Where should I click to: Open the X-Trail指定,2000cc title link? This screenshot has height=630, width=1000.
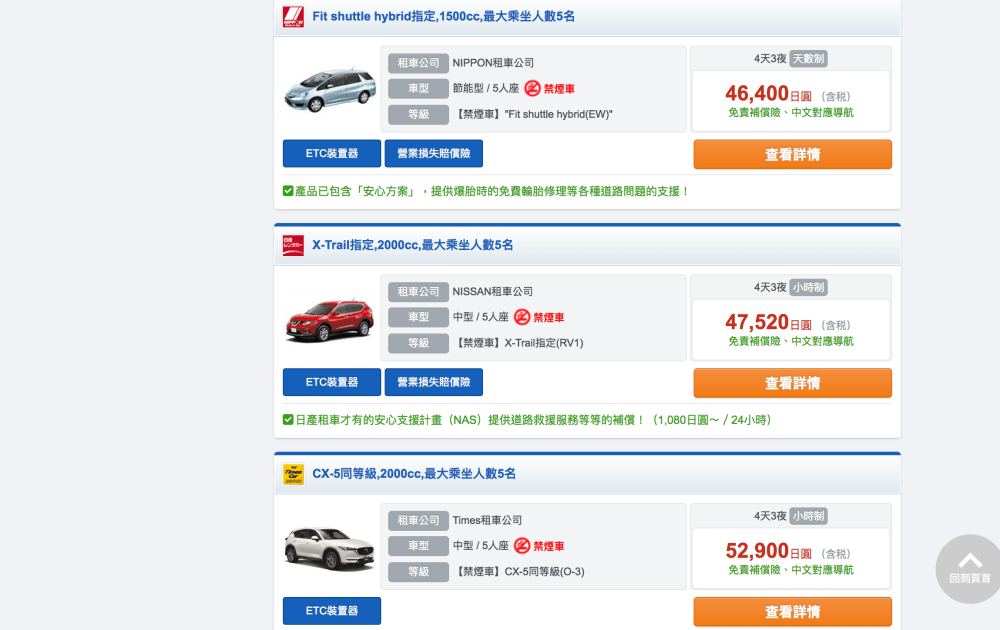coord(412,245)
